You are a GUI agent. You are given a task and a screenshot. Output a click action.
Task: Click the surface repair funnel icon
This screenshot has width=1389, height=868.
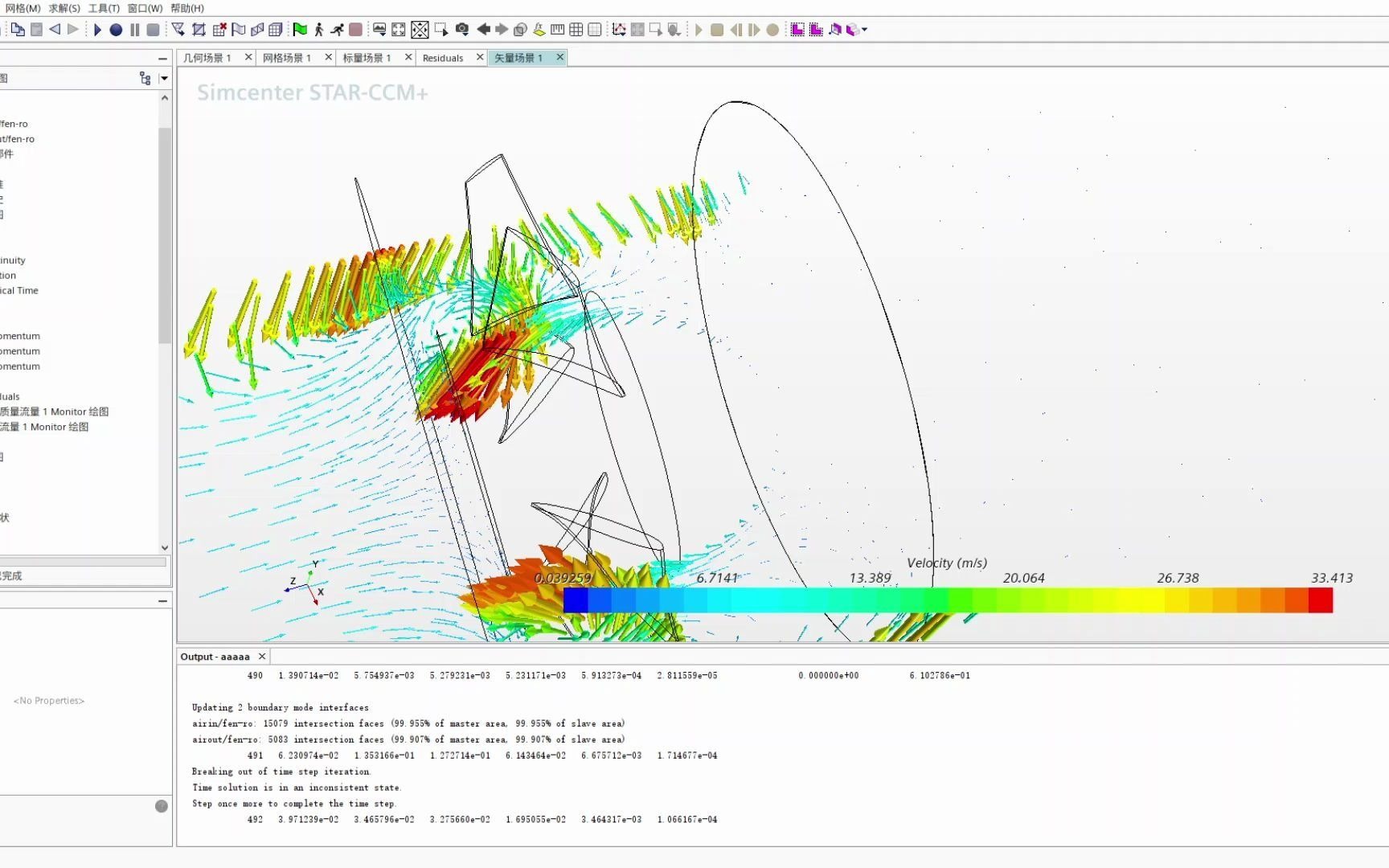point(178,30)
